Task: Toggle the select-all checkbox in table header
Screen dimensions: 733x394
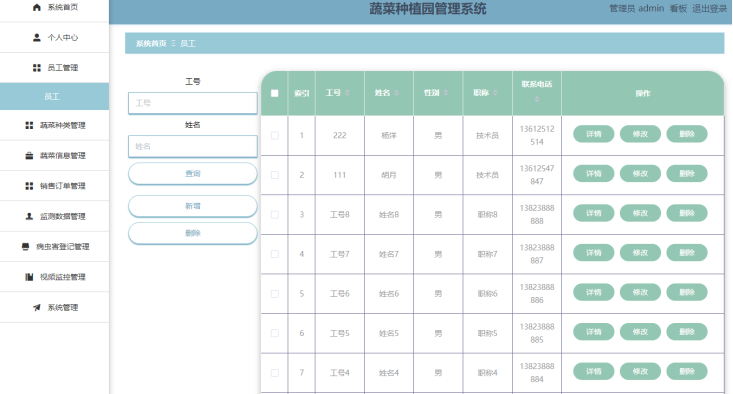Action: tap(275, 93)
